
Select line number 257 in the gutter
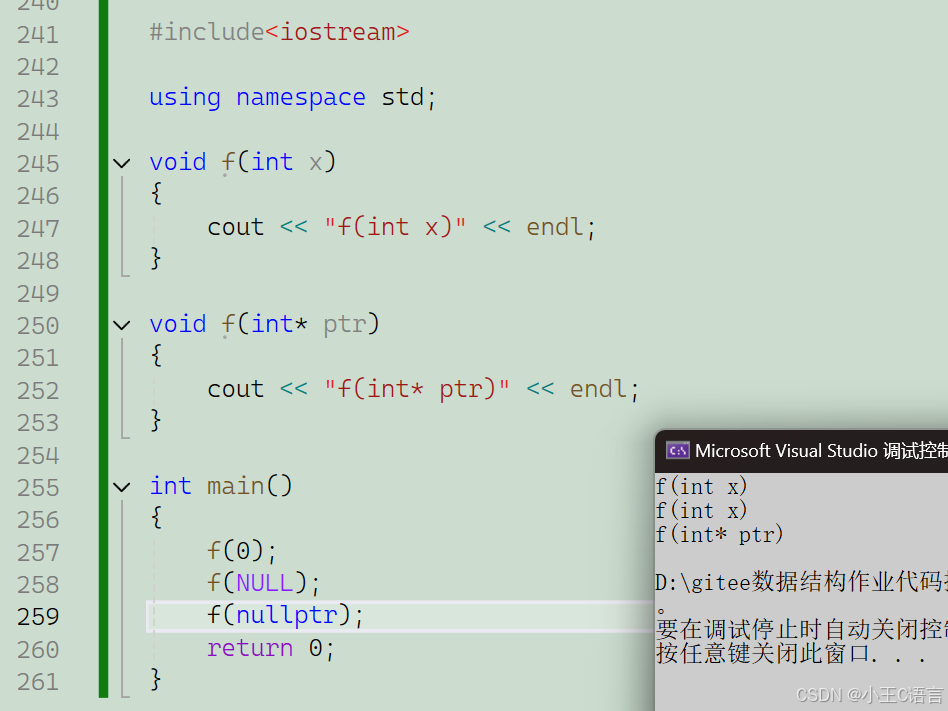[x=38, y=553]
